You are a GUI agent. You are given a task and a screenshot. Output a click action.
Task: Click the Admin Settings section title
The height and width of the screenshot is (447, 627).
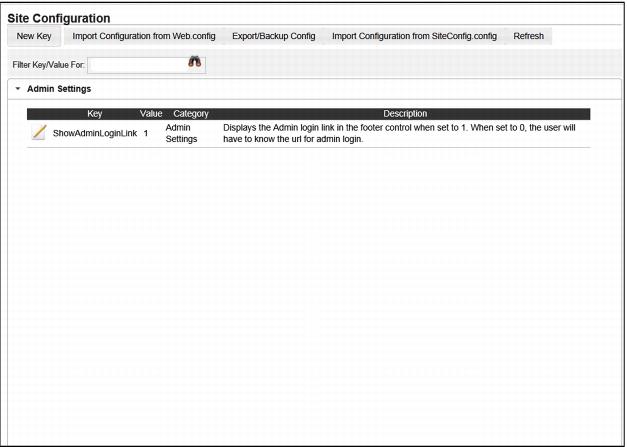pos(59,89)
